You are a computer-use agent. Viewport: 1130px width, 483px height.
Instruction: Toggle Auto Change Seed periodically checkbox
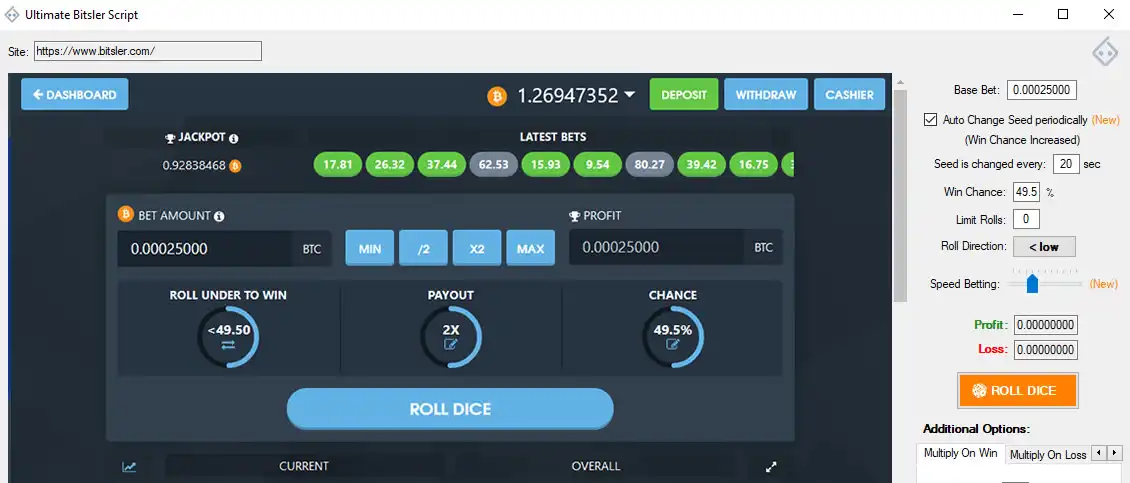coord(930,120)
